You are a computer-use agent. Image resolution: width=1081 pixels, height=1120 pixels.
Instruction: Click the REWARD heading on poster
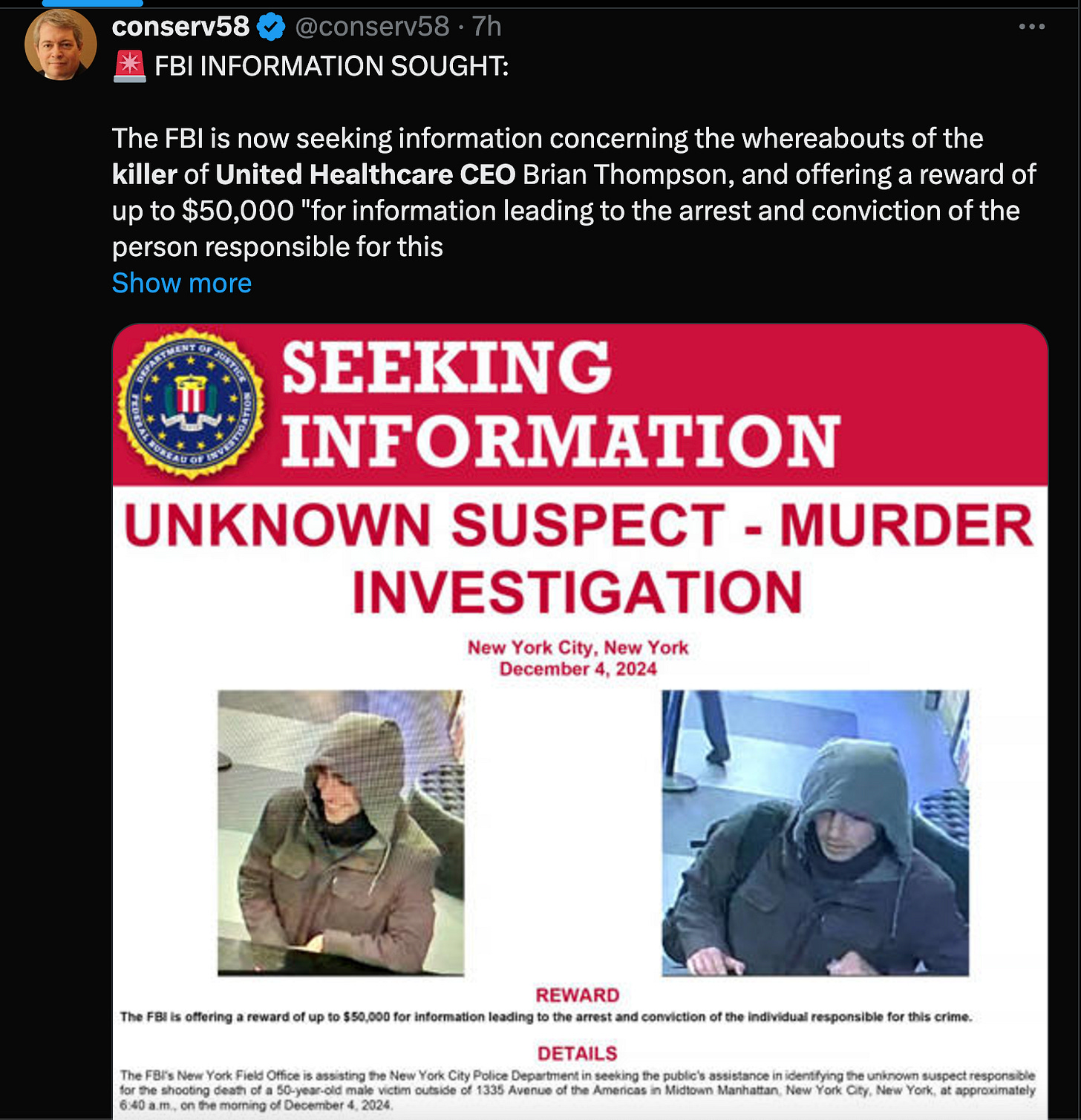578,995
